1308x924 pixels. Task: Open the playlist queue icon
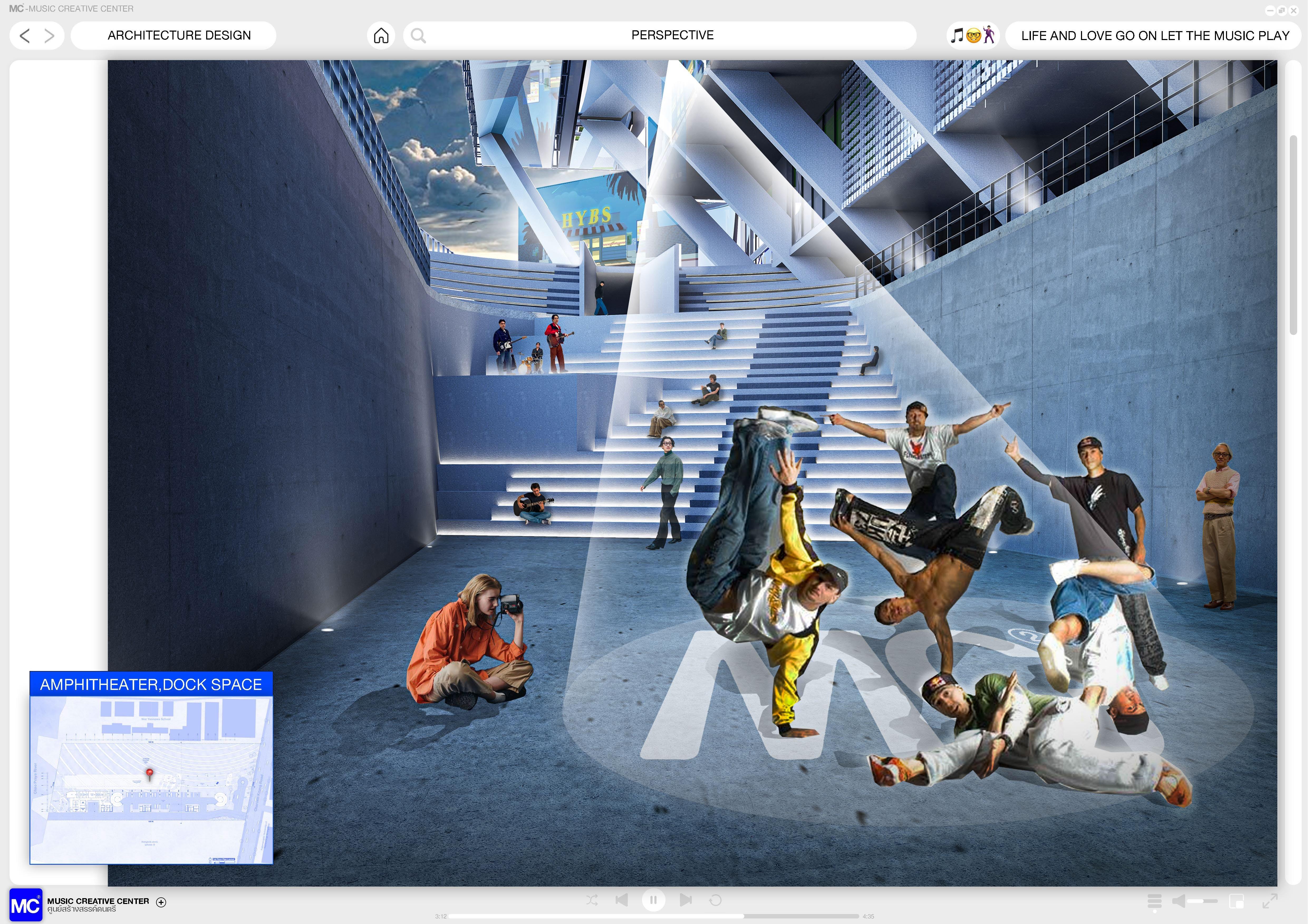(1154, 901)
